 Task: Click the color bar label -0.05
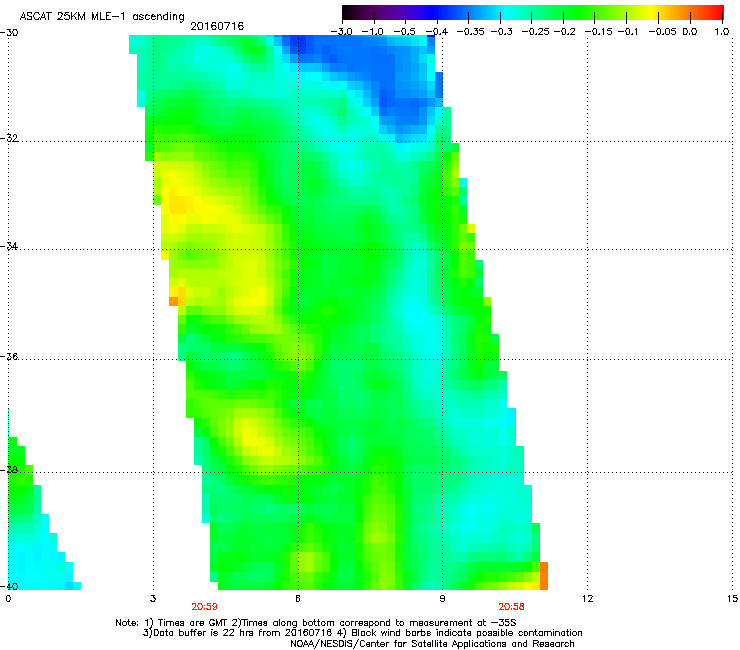[x=663, y=32]
